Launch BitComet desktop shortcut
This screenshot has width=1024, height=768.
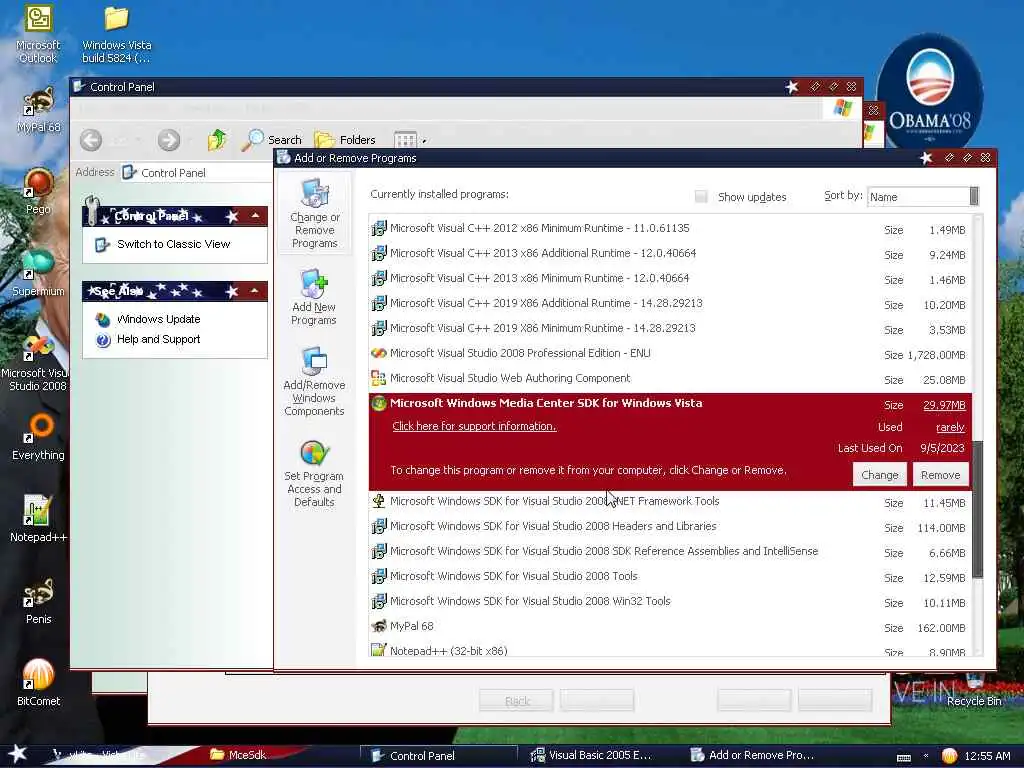38,683
